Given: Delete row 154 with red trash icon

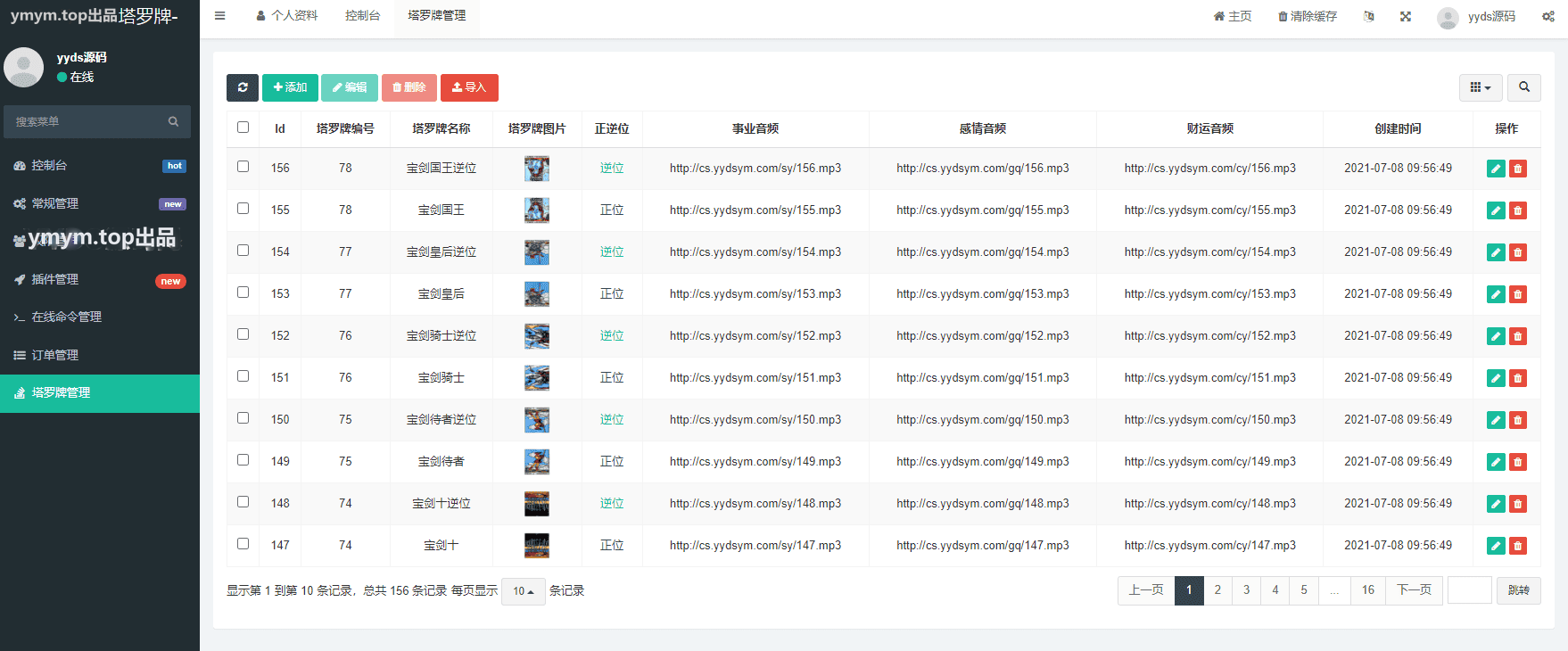Looking at the screenshot, I should click(x=1518, y=252).
